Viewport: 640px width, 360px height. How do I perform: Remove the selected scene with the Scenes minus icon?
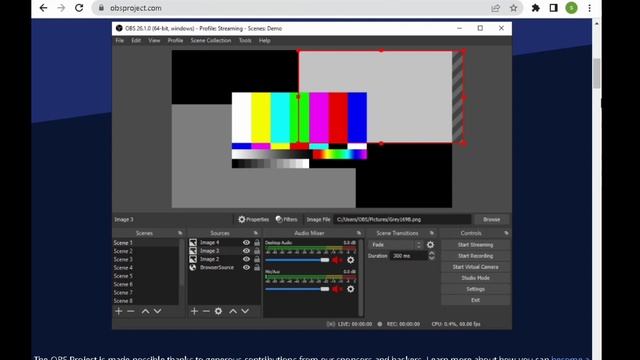131,311
